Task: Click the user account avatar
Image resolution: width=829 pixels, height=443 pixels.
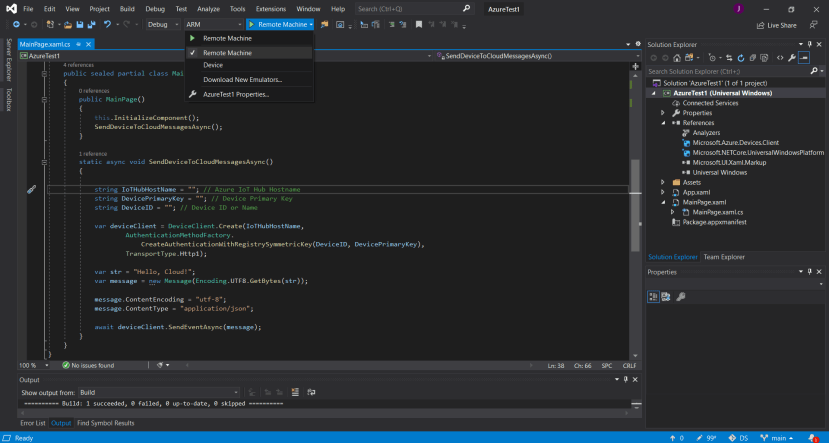Action: (x=739, y=8)
